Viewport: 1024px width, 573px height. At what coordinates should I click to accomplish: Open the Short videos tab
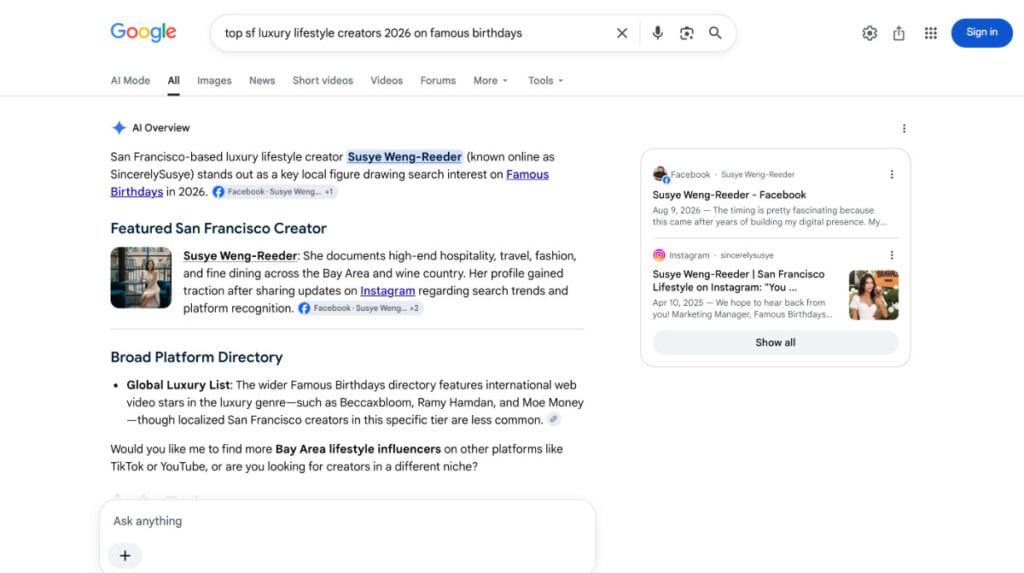click(323, 80)
